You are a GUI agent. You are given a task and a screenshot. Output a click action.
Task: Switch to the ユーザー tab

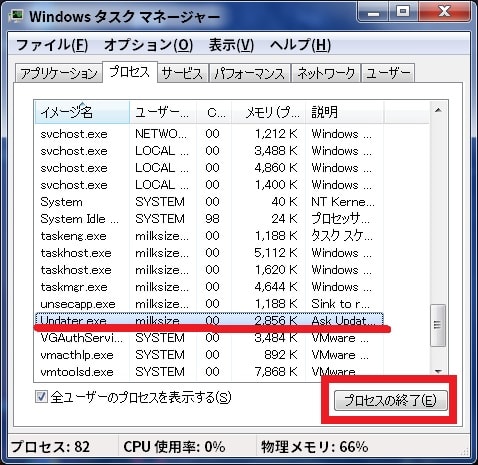click(x=388, y=73)
